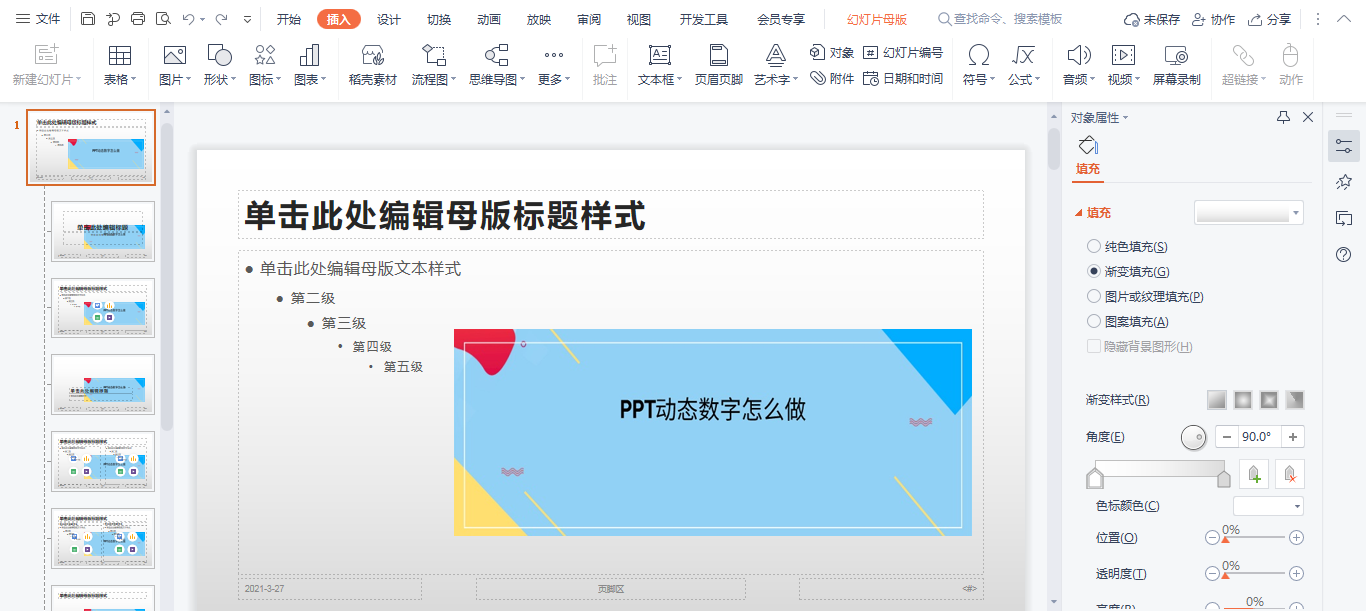Insert 幻灯片编号 slide number
This screenshot has width=1366, height=611.
(903, 53)
